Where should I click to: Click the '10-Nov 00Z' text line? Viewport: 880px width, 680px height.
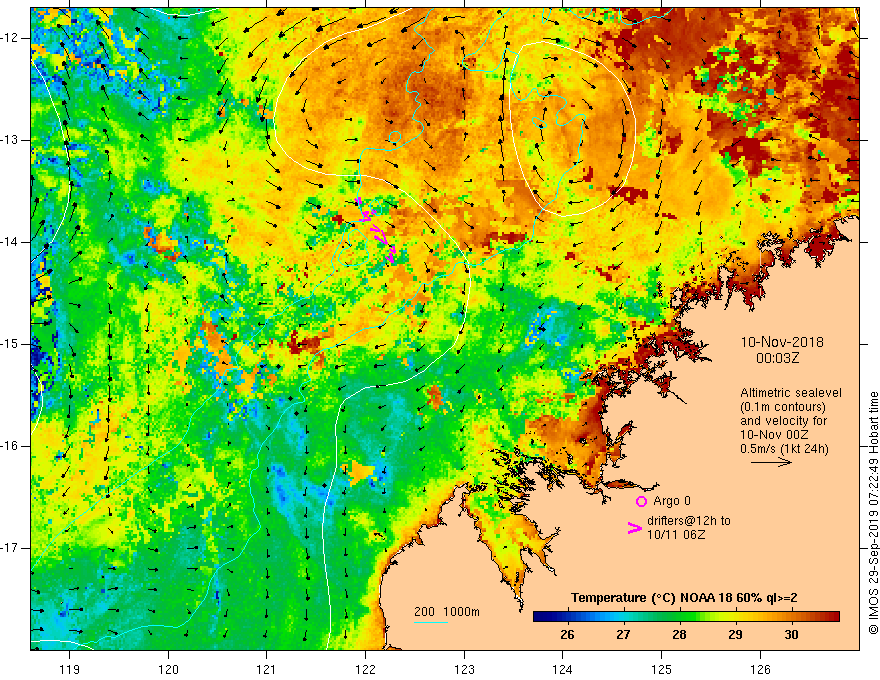pyautogui.click(x=774, y=435)
